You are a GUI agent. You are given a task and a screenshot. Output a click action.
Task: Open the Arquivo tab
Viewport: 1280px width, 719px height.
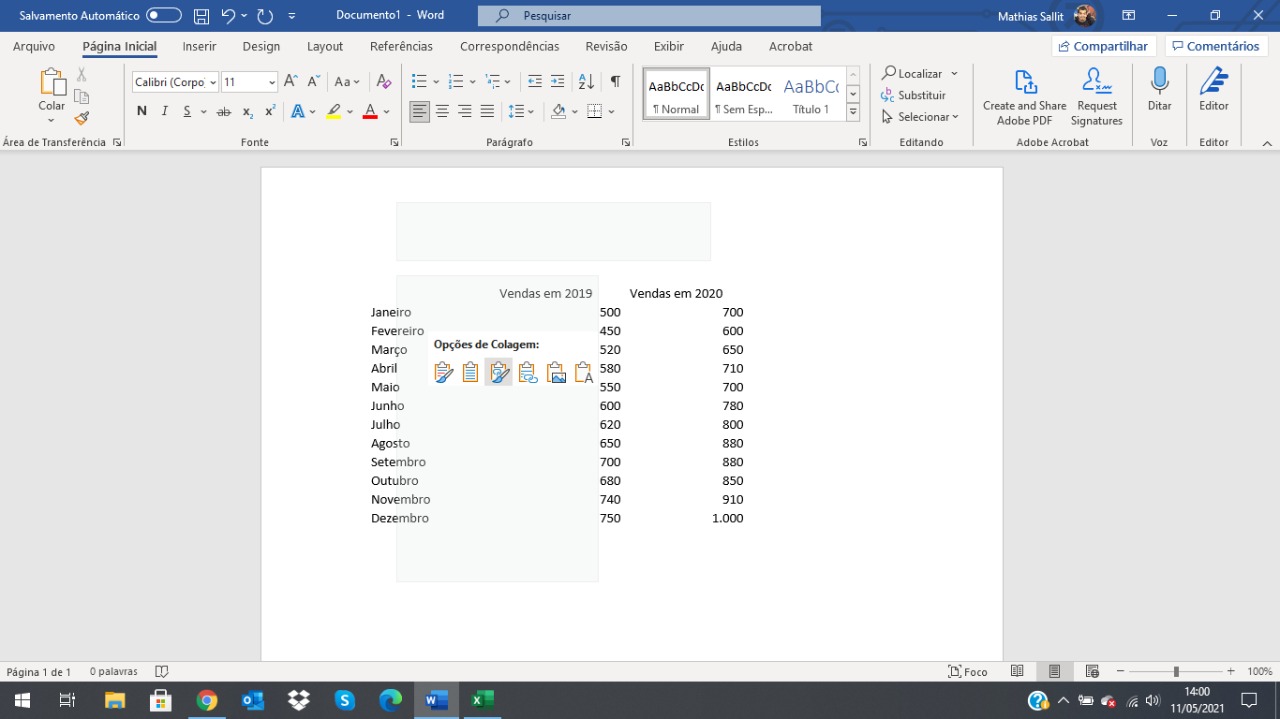[34, 47]
